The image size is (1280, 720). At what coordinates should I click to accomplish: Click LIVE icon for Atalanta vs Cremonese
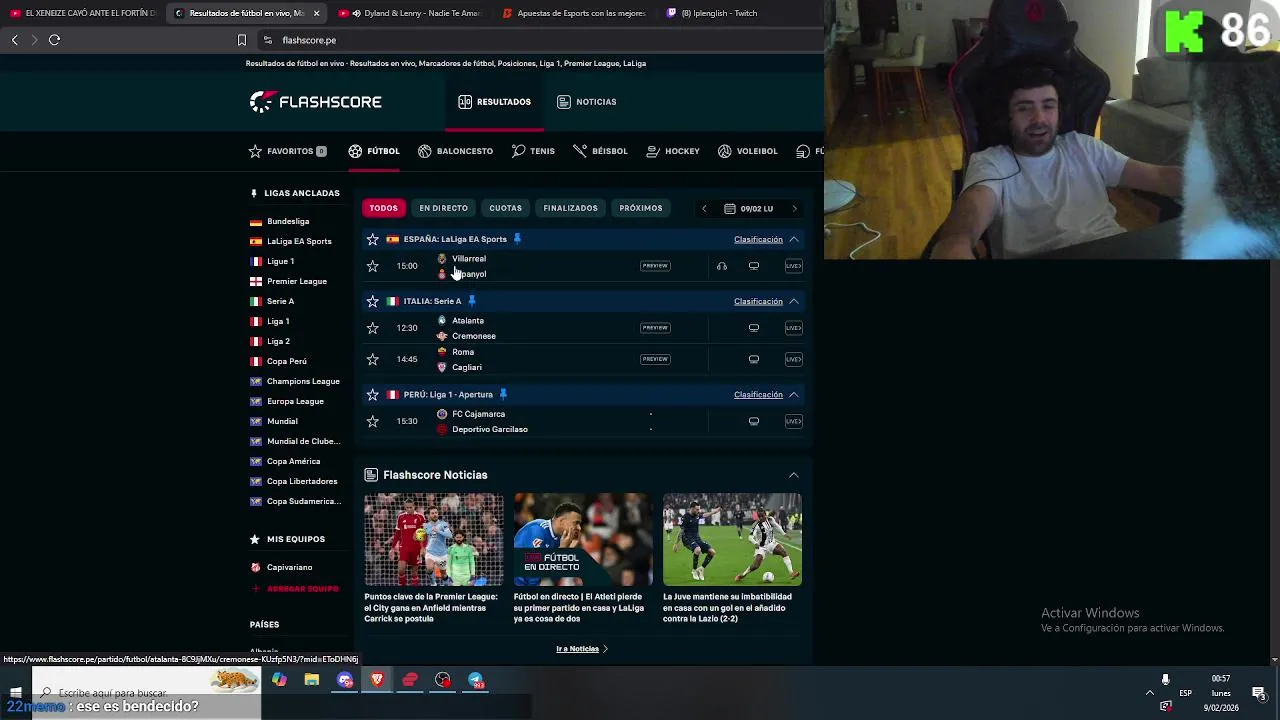(x=793, y=328)
